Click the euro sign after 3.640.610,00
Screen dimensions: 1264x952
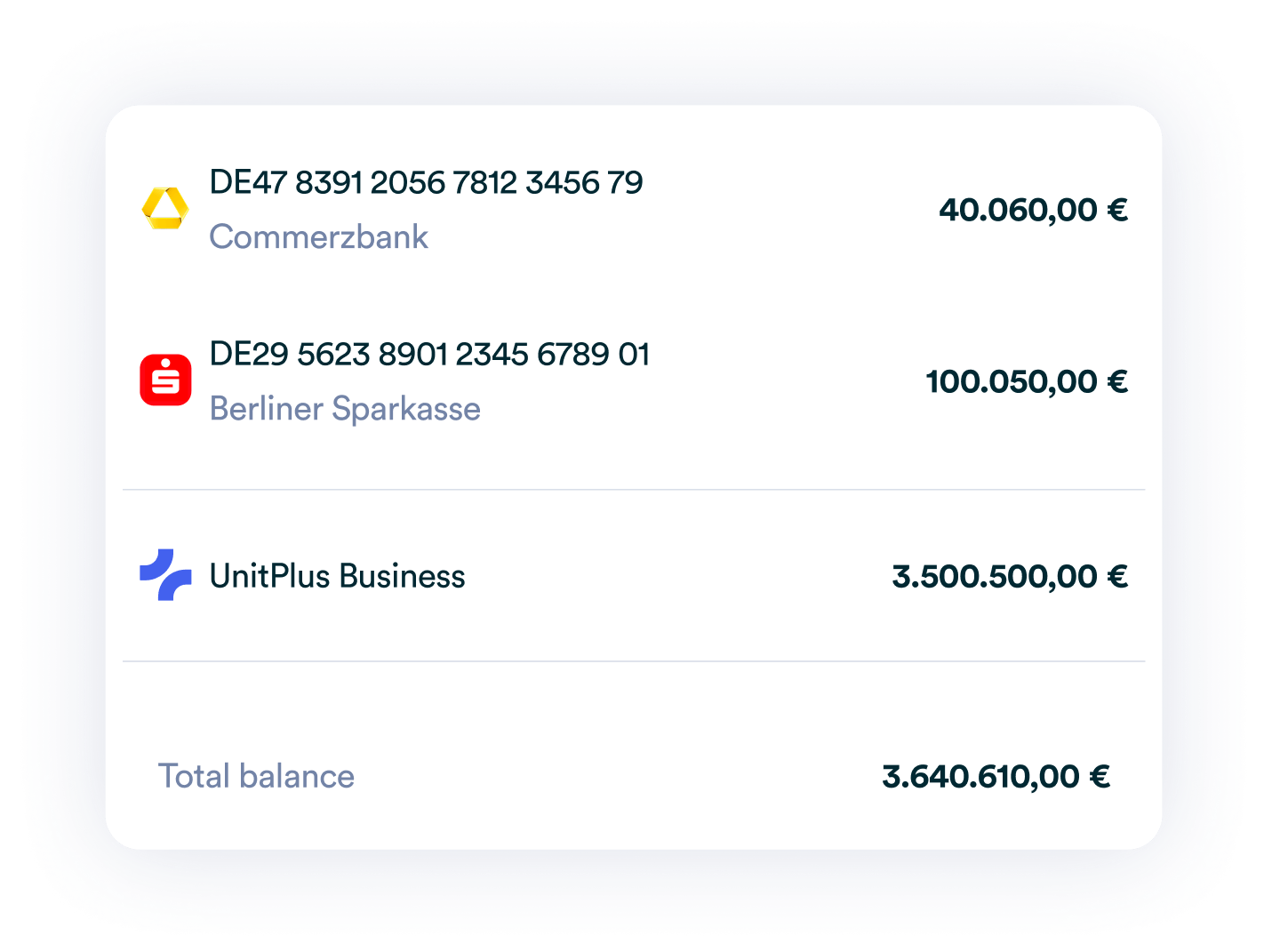click(1100, 776)
